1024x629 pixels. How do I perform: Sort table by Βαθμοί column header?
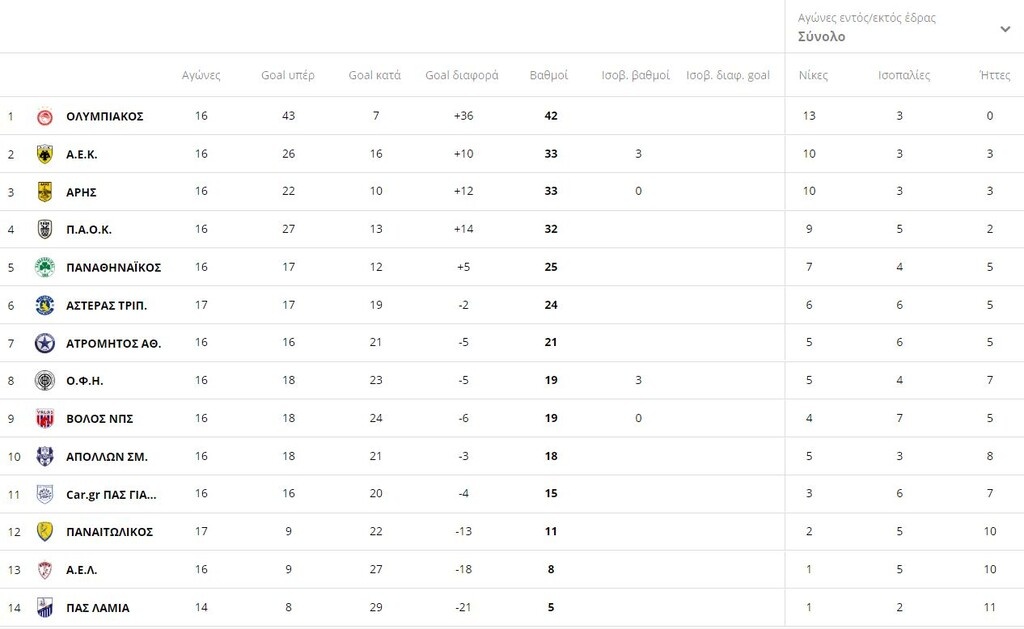(x=548, y=75)
